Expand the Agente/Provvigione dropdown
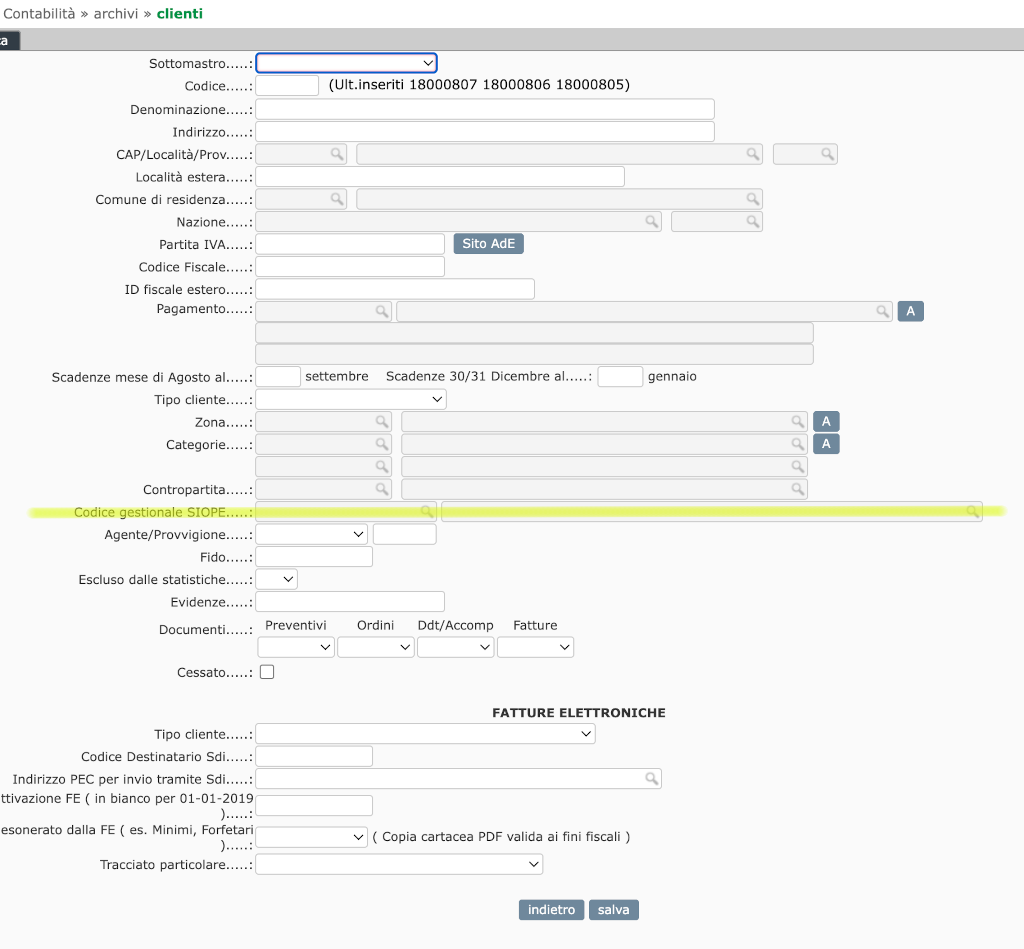Screen dimensions: 1024x949 (312, 535)
